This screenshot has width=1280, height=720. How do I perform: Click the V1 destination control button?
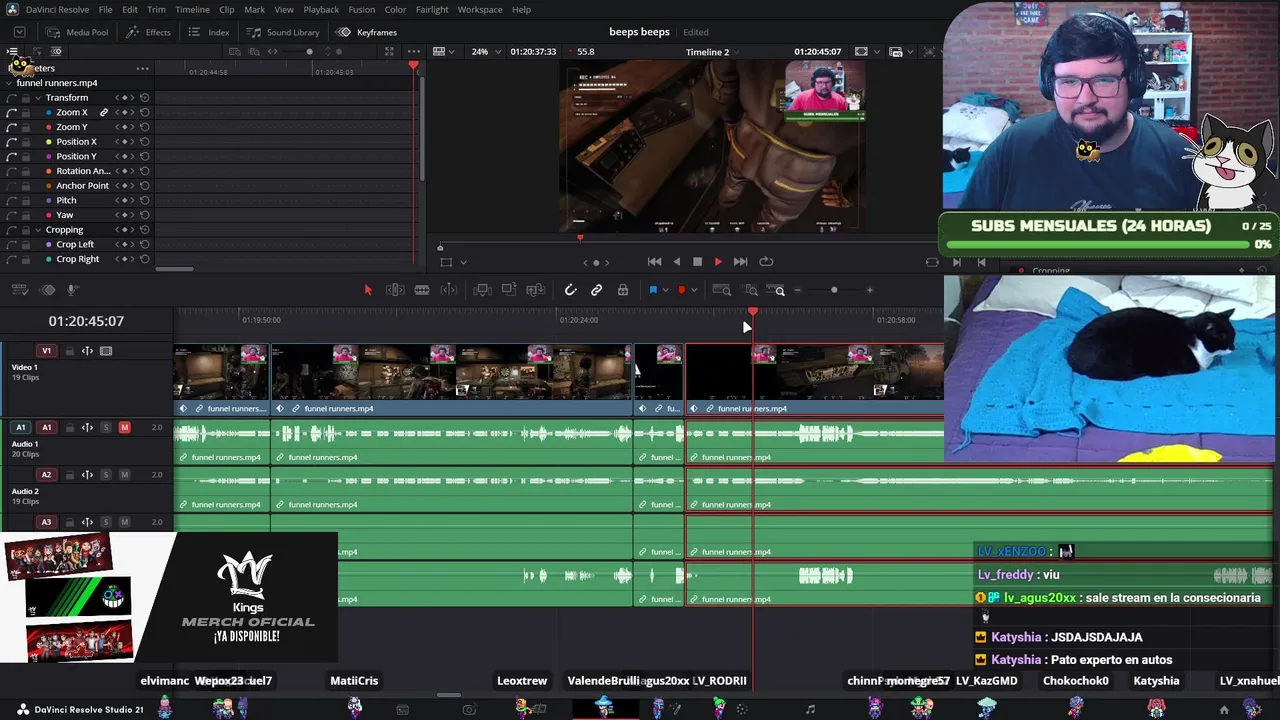(46, 351)
